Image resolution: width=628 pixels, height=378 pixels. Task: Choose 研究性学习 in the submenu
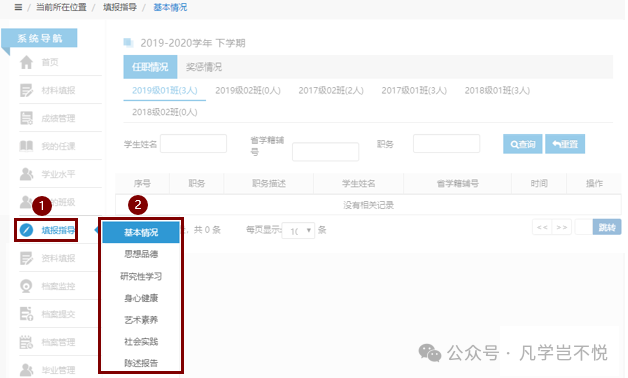point(141,276)
